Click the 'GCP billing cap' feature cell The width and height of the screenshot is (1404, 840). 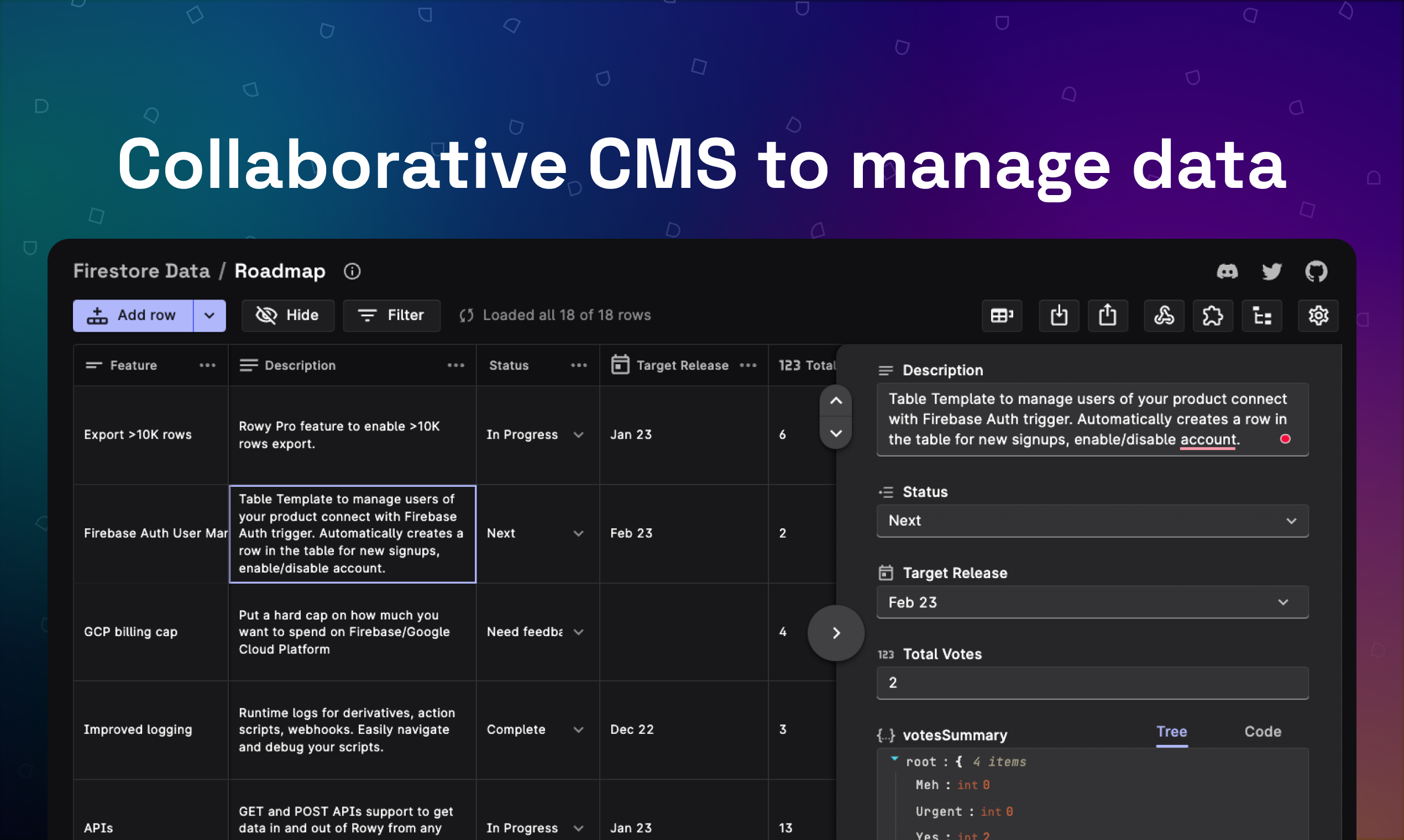click(x=150, y=632)
